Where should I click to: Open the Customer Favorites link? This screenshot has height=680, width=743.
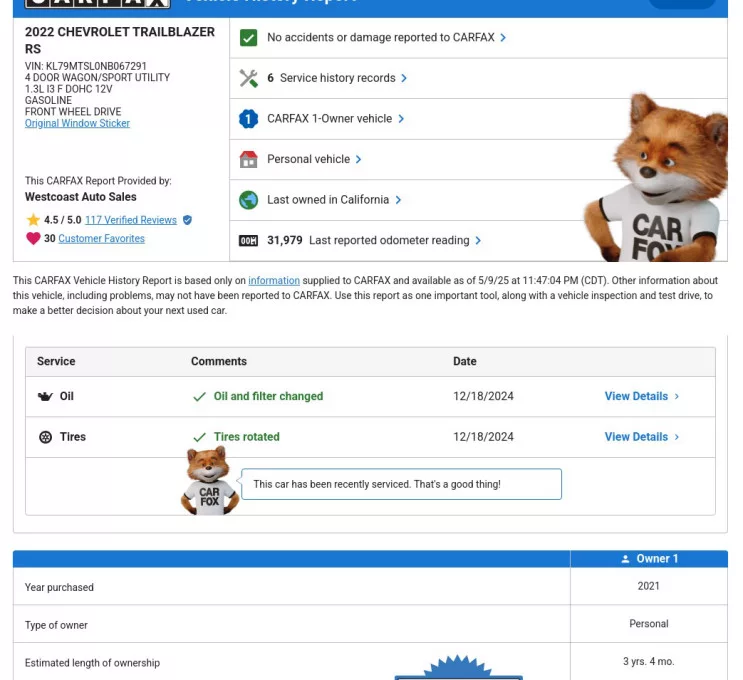pyautogui.click(x=101, y=239)
